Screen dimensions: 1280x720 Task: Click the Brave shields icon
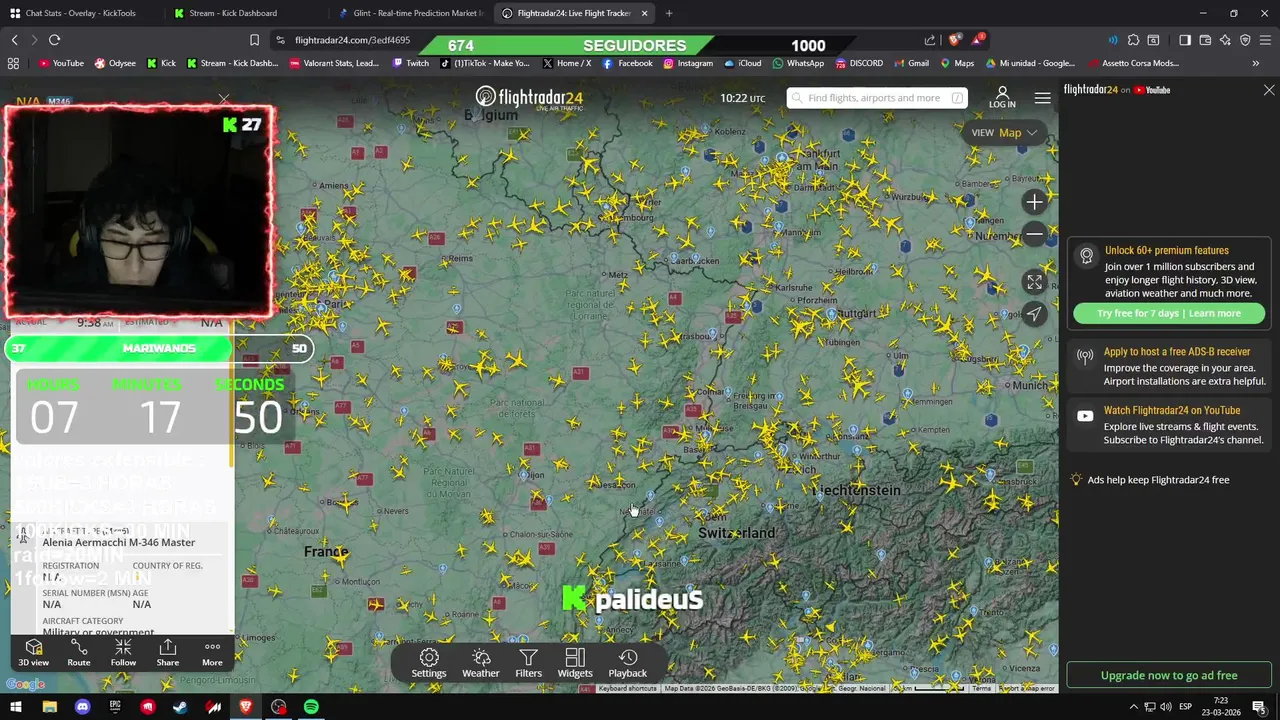955,40
